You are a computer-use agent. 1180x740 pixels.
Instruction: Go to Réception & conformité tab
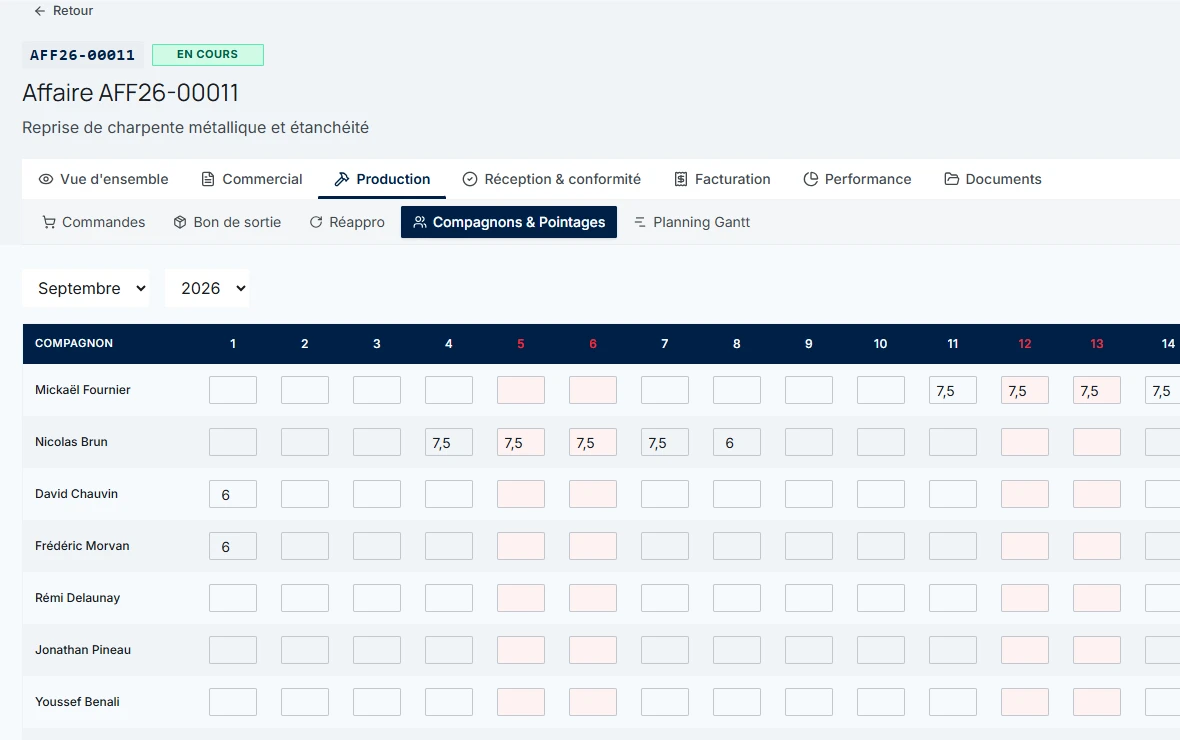(x=552, y=179)
